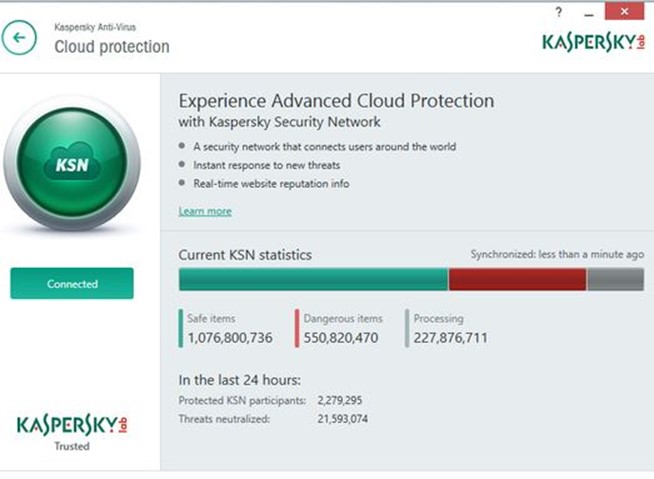Select the Safe items count

point(230,338)
